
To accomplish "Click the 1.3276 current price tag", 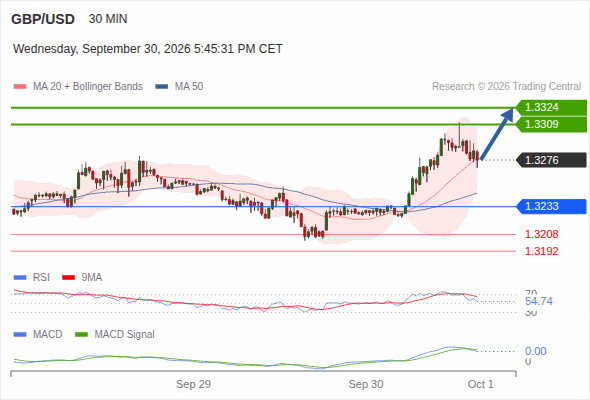I will pos(551,160).
